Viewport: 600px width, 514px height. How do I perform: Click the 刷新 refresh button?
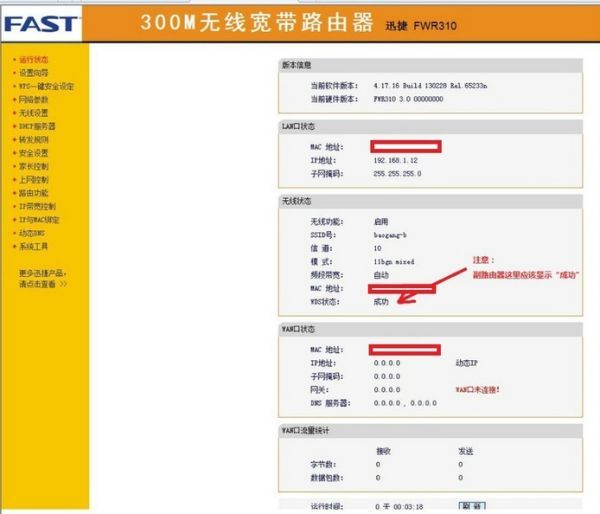(x=472, y=506)
